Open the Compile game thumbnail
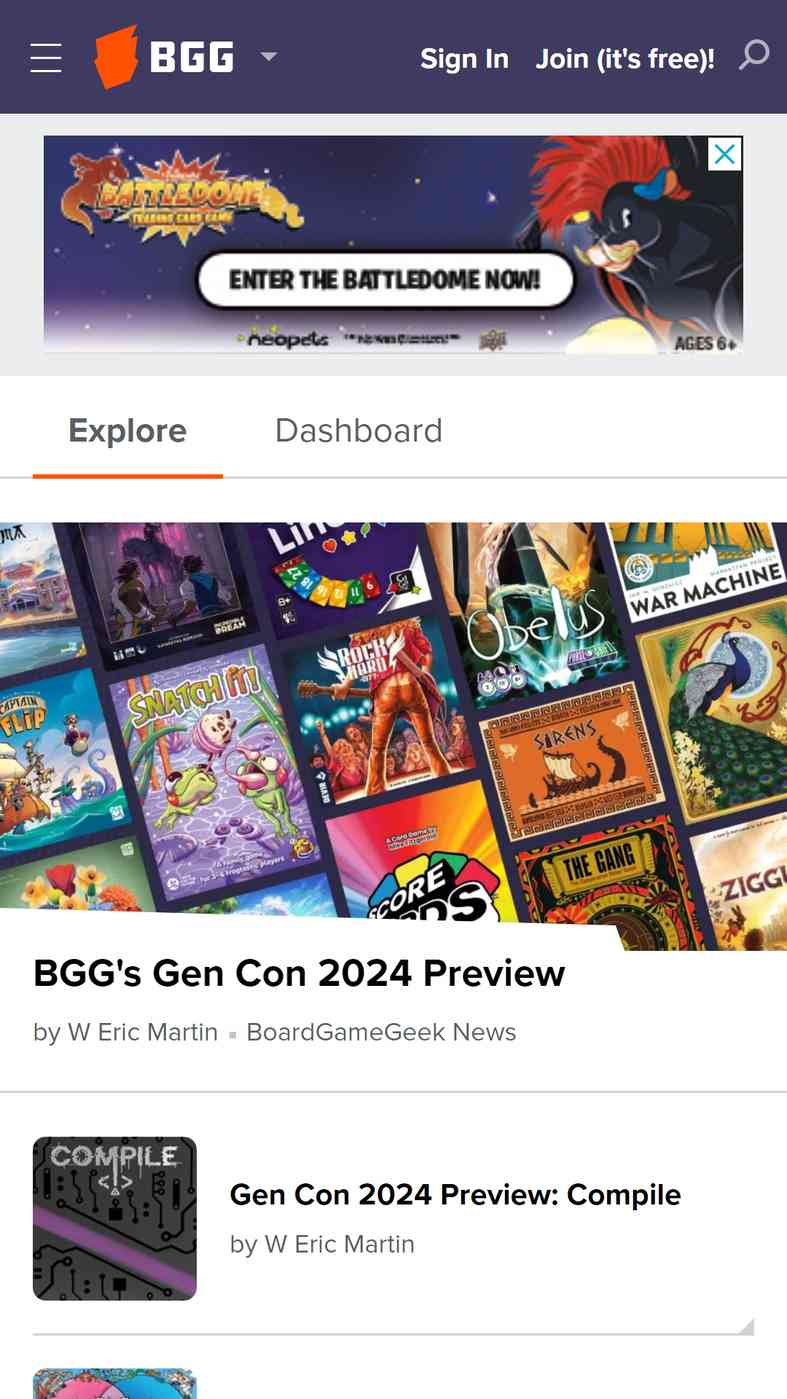The image size is (787, 1399). 115,1218
